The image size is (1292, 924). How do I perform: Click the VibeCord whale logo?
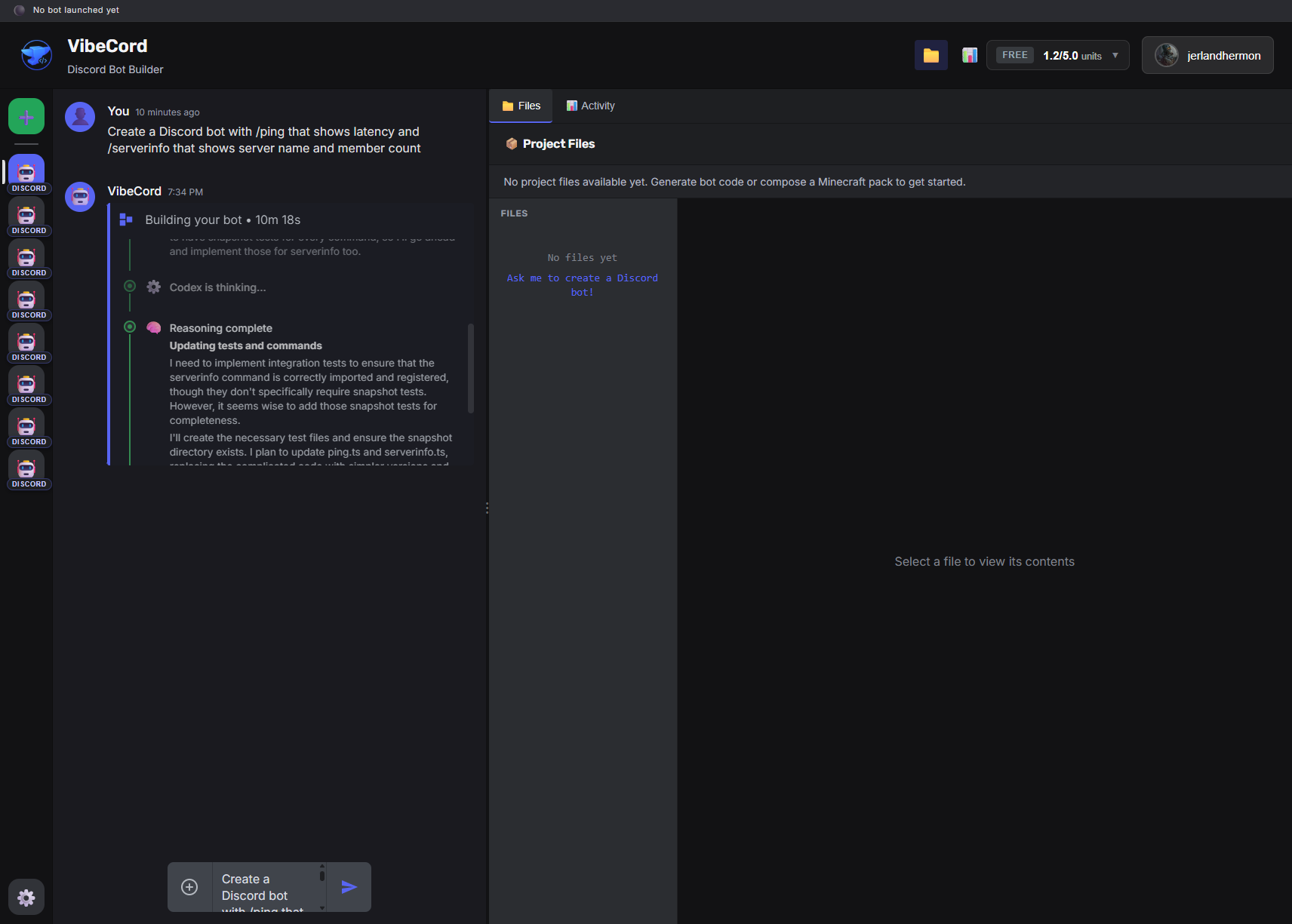coord(35,54)
